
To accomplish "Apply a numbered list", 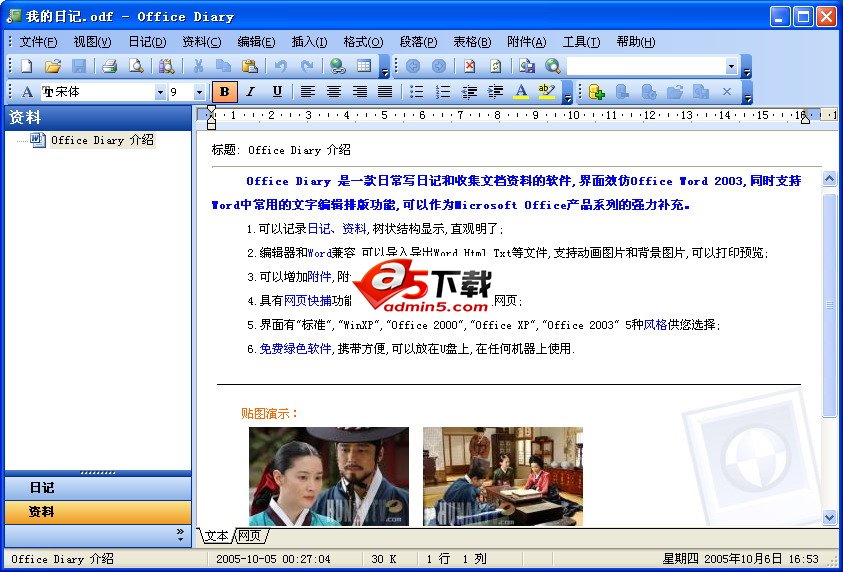I will pyautogui.click(x=443, y=92).
